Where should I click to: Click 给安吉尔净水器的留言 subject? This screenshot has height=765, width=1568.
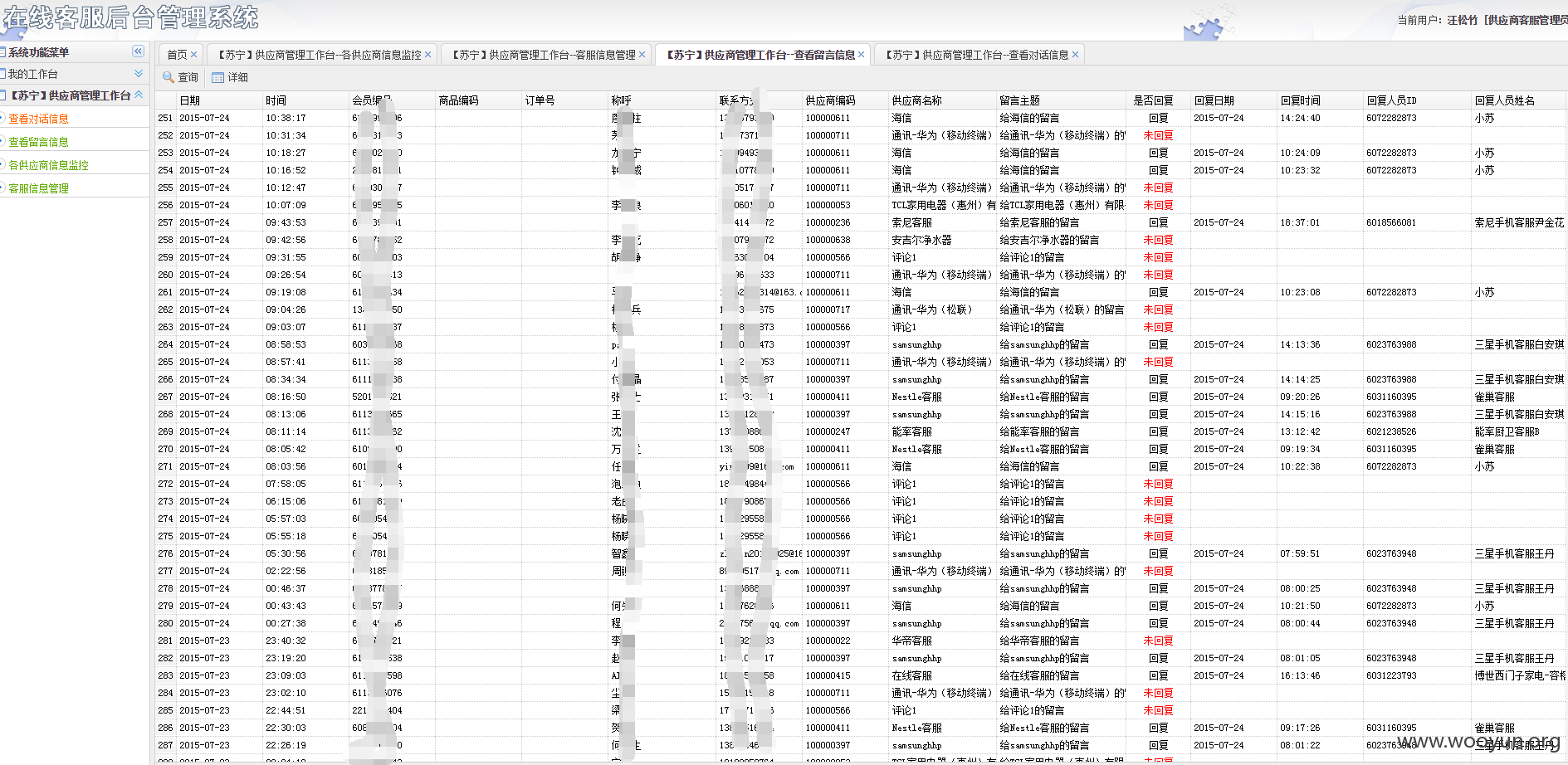(x=1049, y=240)
